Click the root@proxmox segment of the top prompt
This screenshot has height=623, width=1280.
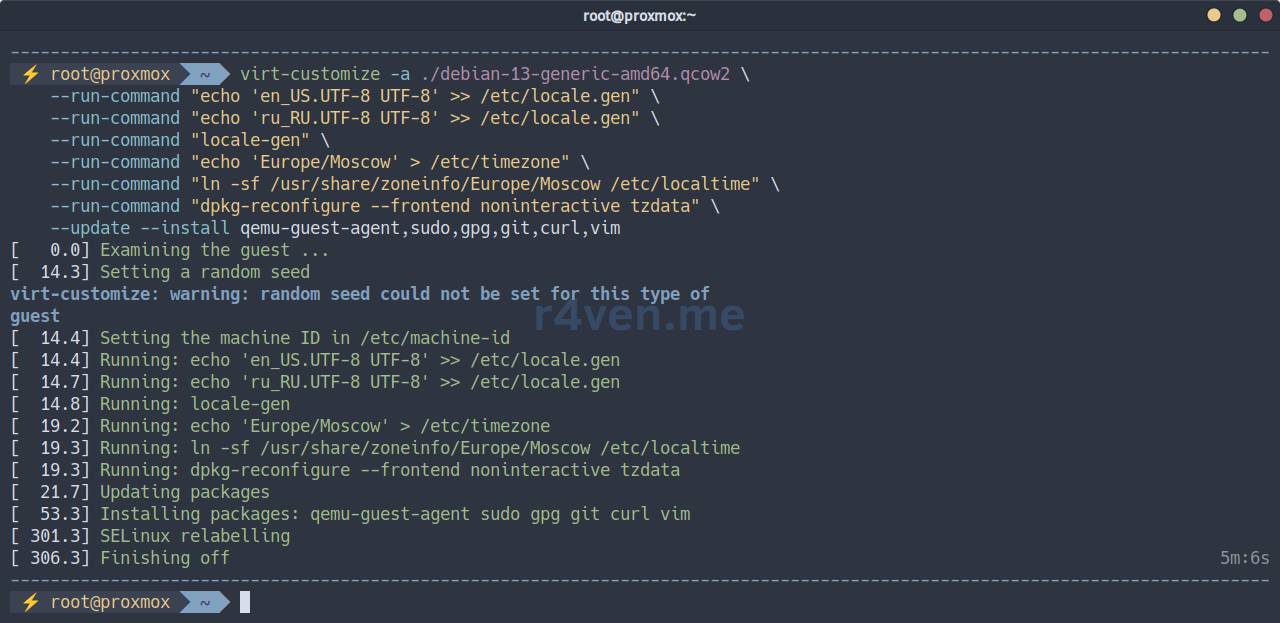(110, 74)
